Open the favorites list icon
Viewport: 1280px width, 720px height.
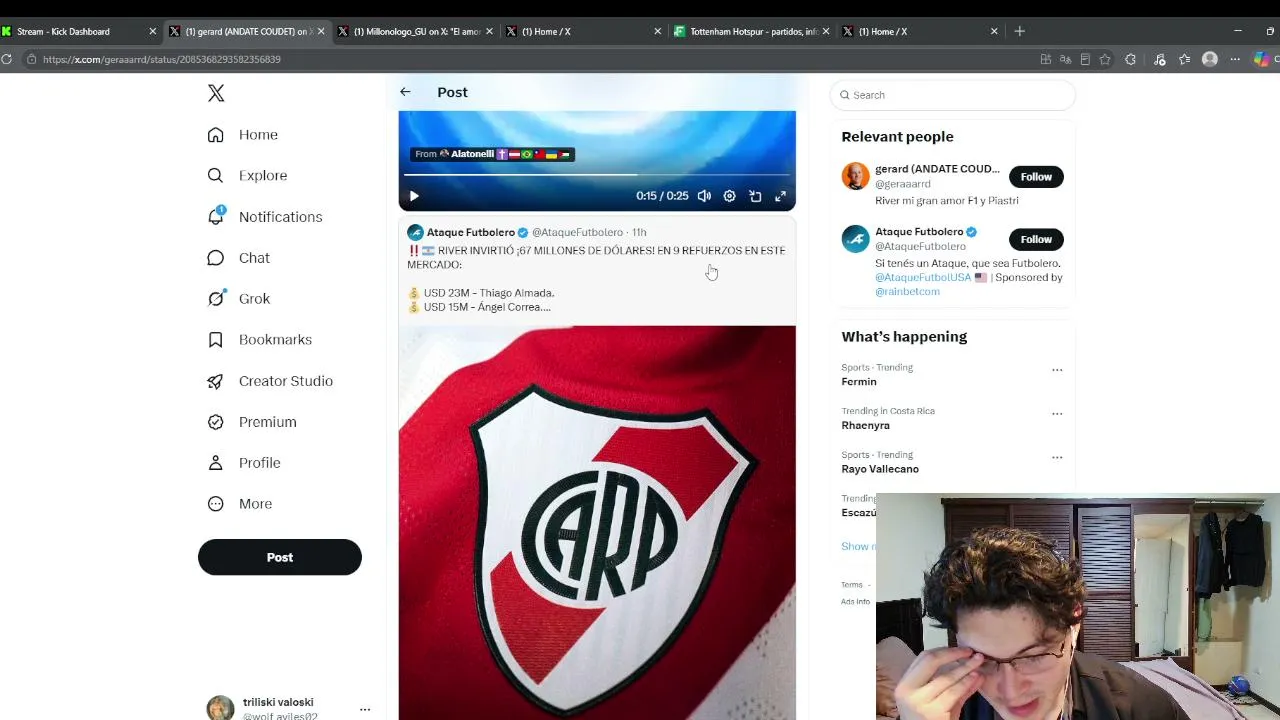point(1185,59)
